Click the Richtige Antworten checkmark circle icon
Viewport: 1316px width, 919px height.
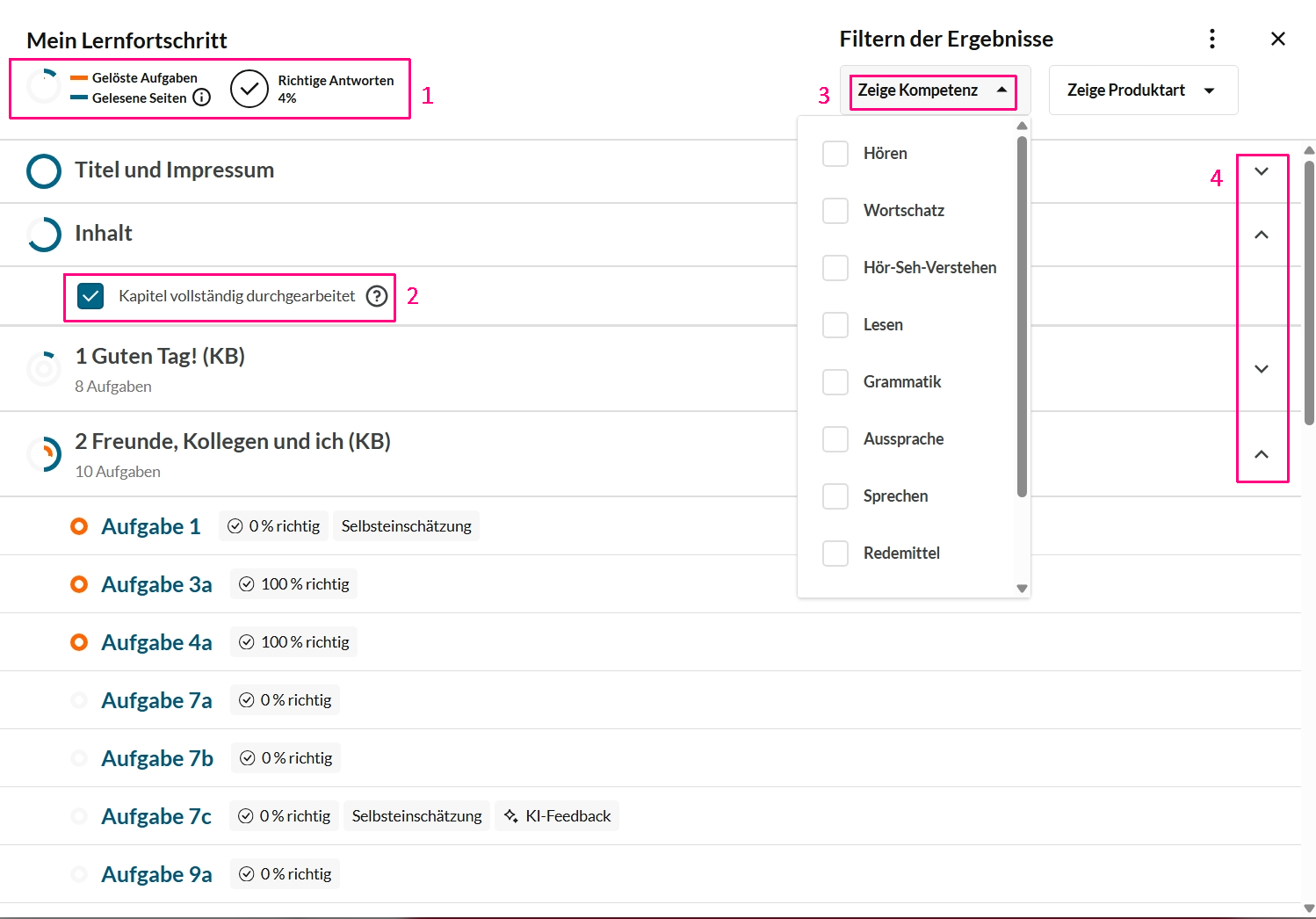[x=249, y=89]
